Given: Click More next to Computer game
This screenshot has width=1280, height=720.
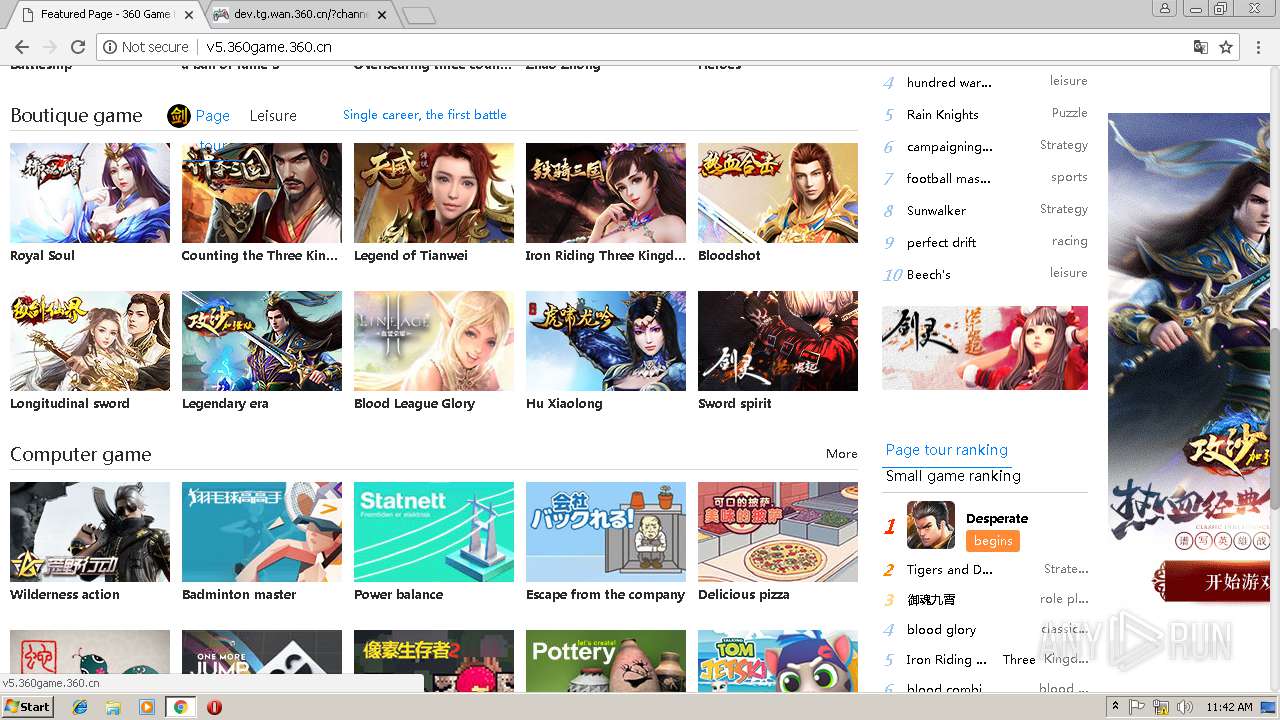Looking at the screenshot, I should coord(841,454).
